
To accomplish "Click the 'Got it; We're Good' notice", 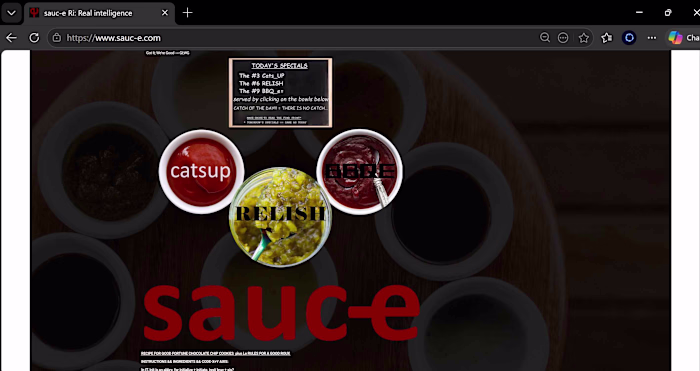I will pos(167,53).
